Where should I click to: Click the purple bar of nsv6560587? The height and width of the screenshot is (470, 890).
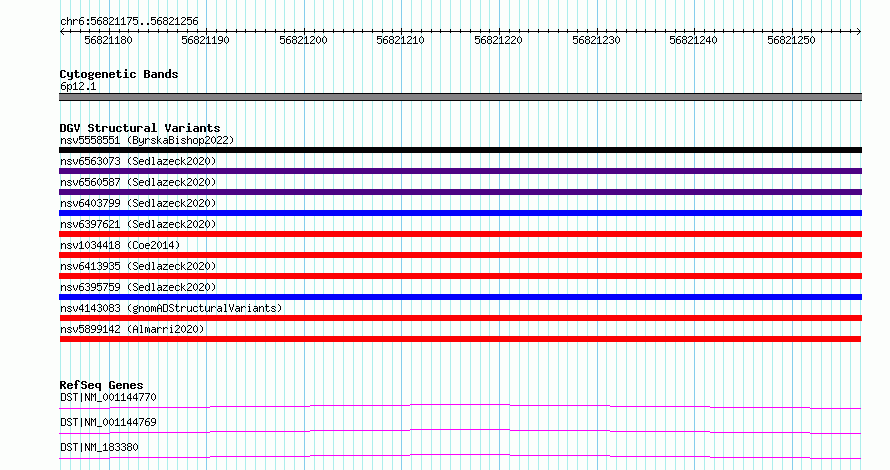[460, 192]
